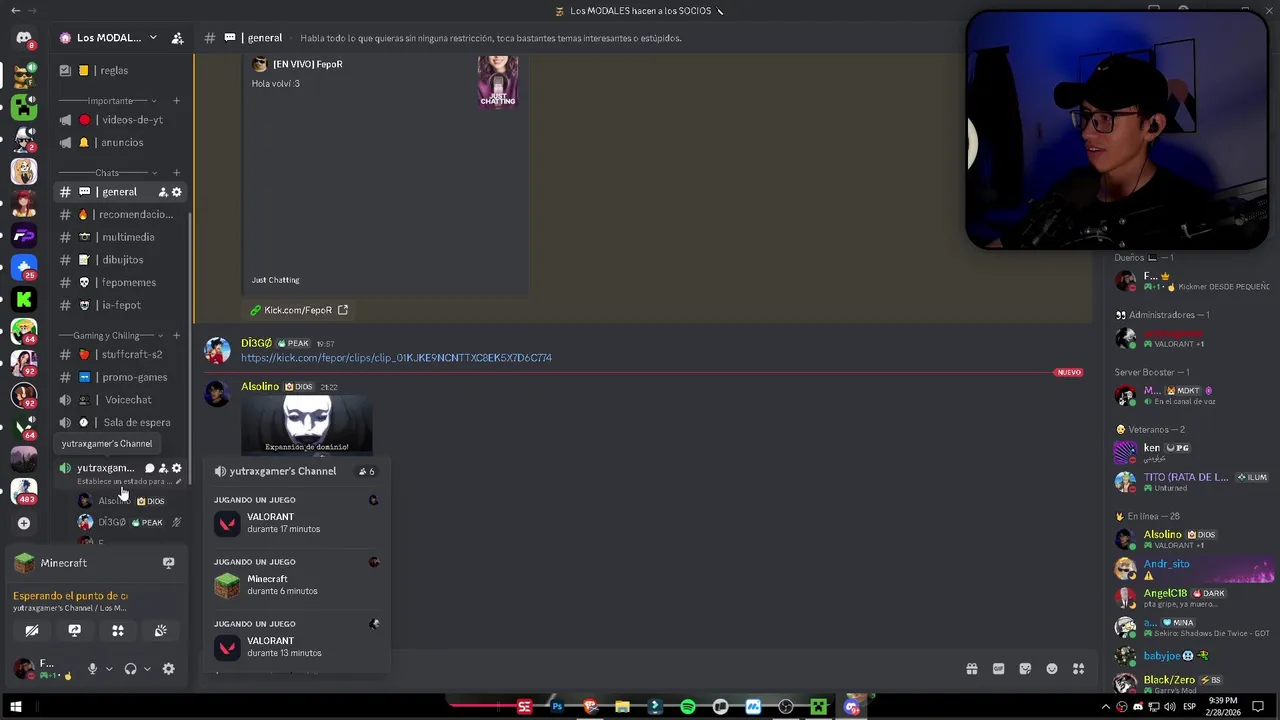Open the emoji picker
Image resolution: width=1280 pixels, height=720 pixels.
pyautogui.click(x=1052, y=669)
